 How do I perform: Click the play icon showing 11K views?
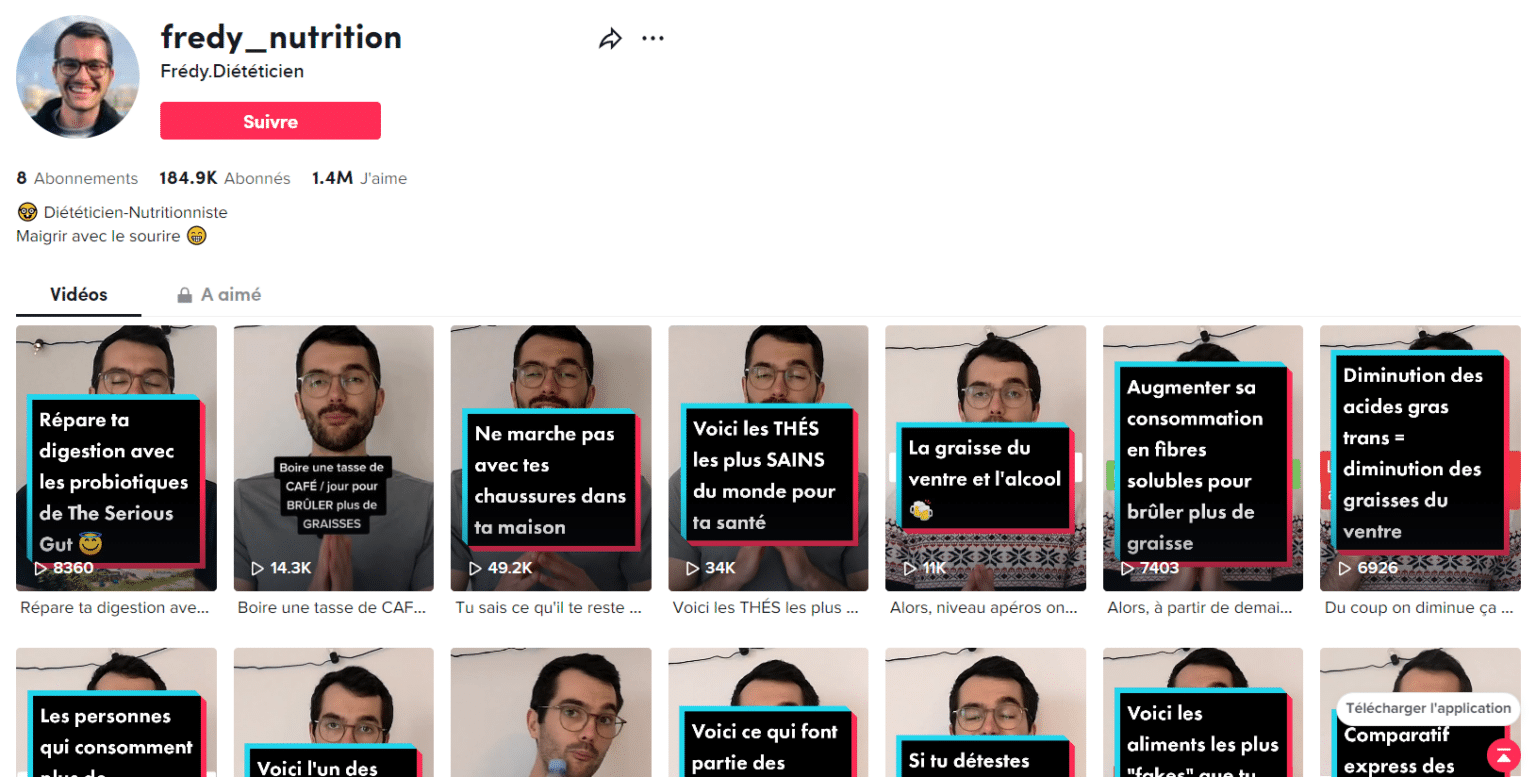pyautogui.click(x=911, y=567)
